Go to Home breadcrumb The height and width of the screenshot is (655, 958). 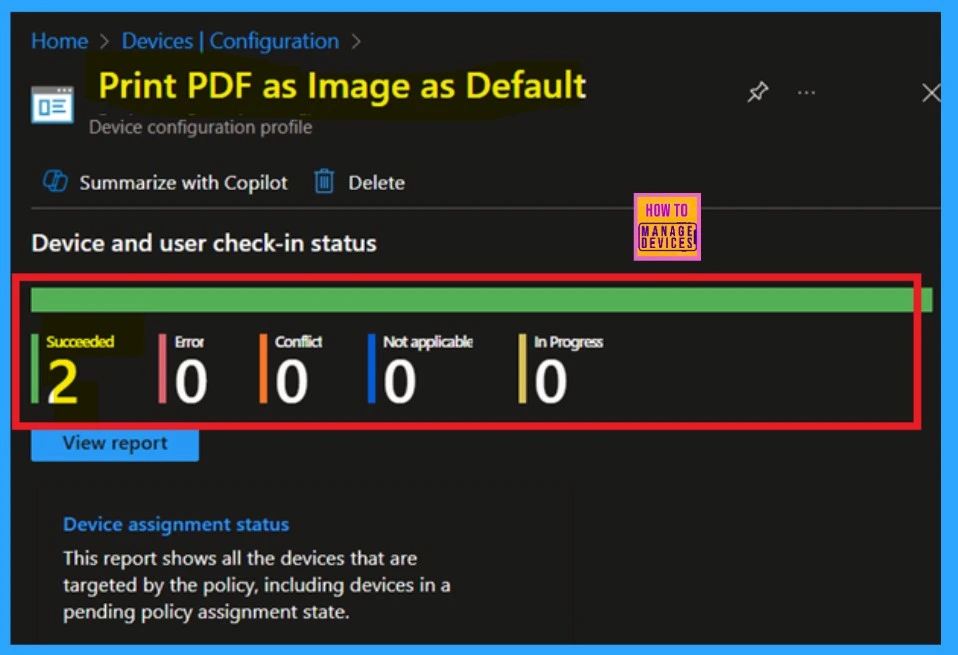coord(59,42)
